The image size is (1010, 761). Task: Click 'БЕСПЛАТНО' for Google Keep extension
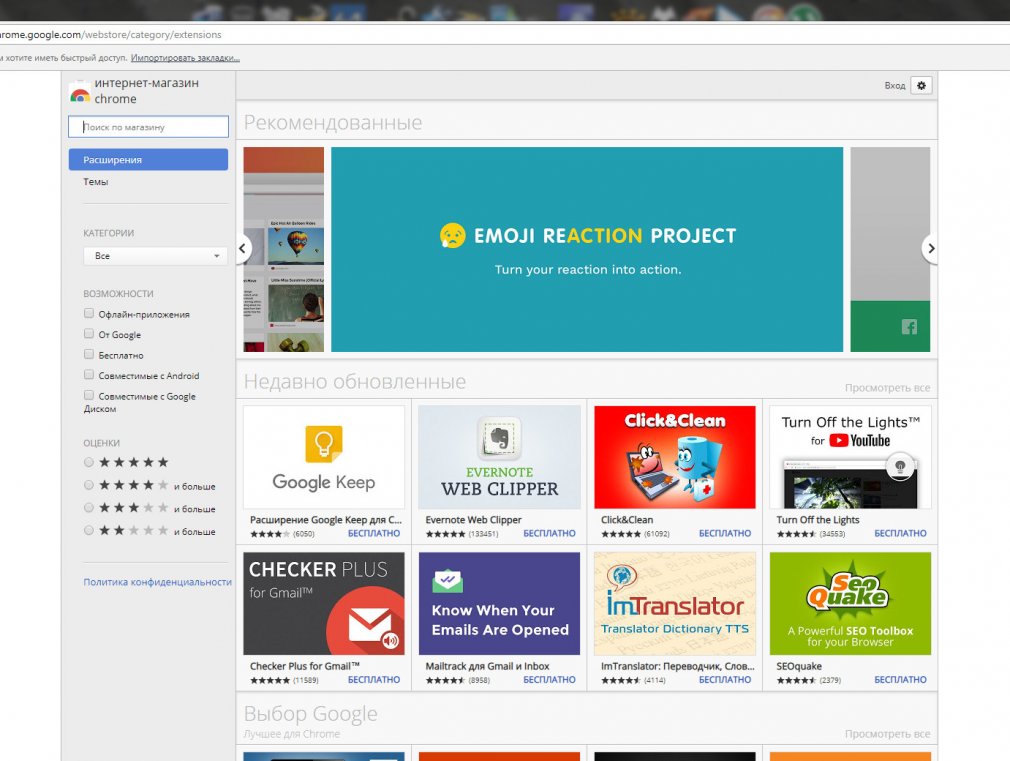click(x=374, y=534)
